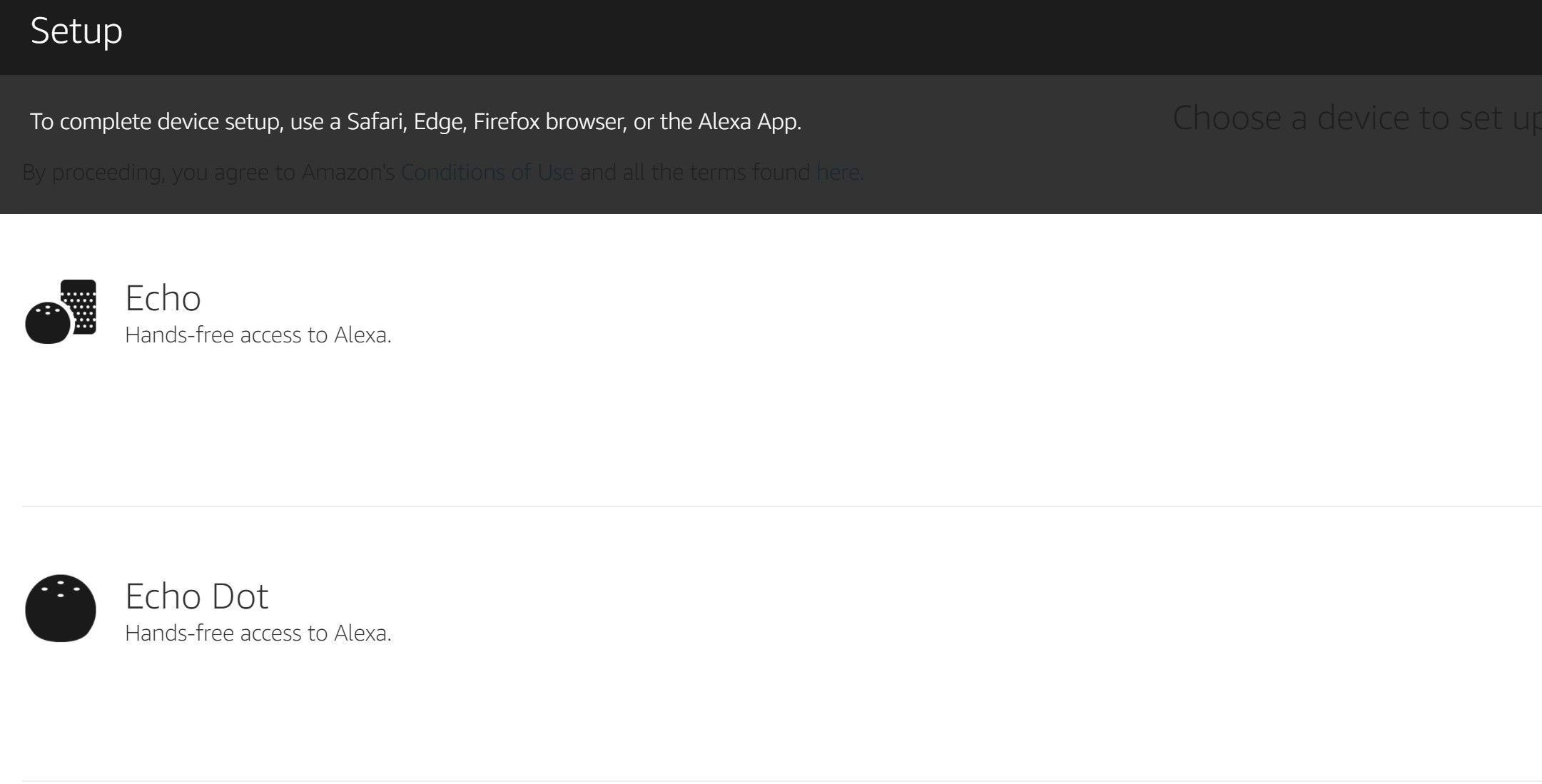This screenshot has width=1542, height=784.
Task: Click the word "Amazon's" in the agreement text
Action: pyautogui.click(x=348, y=172)
